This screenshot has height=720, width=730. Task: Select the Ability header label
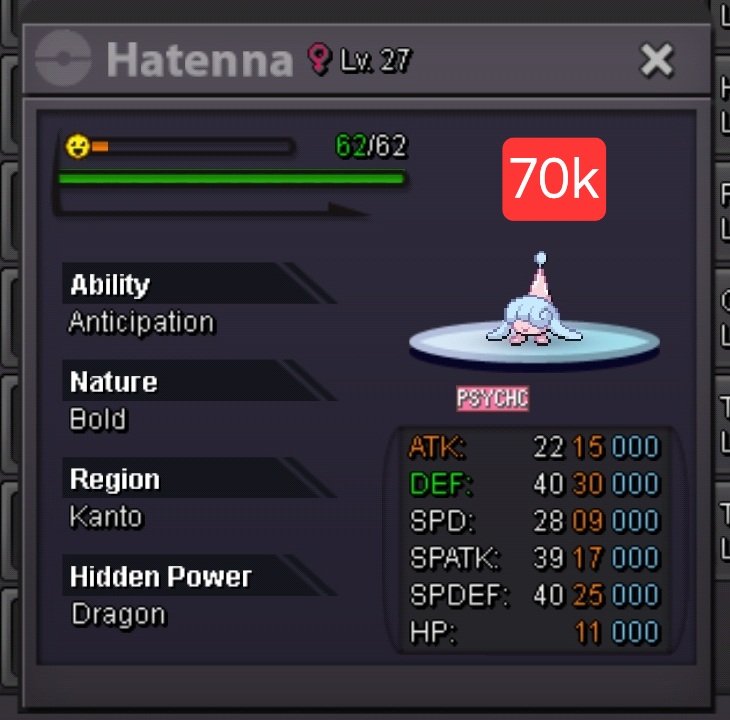click(110, 284)
